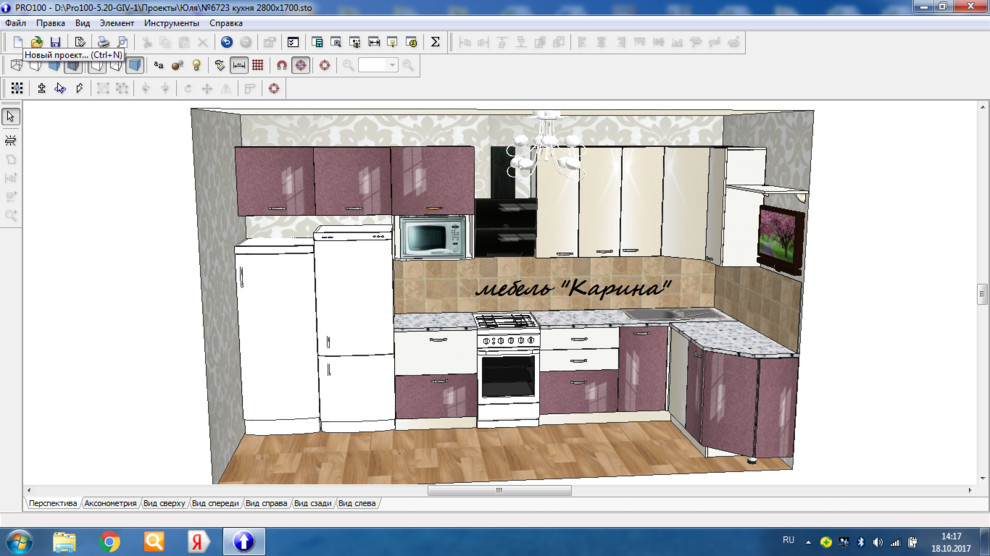
Task: Select the microwave in the kitchen scene
Action: pos(432,238)
